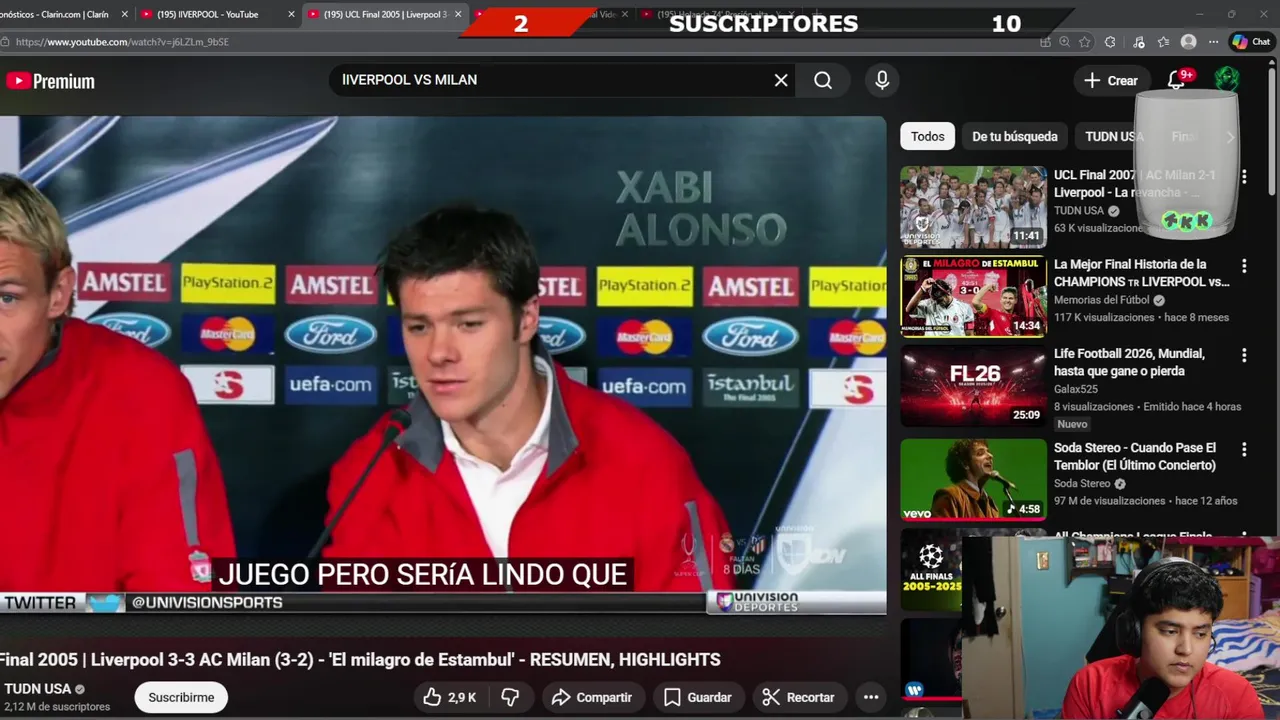Open the Crear menu
This screenshot has width=1280, height=720.
point(1111,81)
